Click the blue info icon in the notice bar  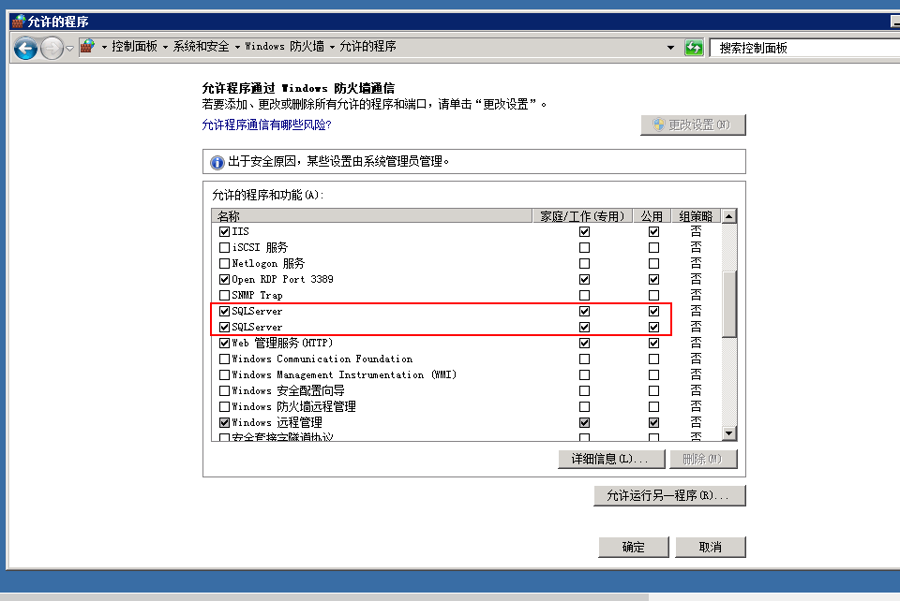click(x=217, y=162)
